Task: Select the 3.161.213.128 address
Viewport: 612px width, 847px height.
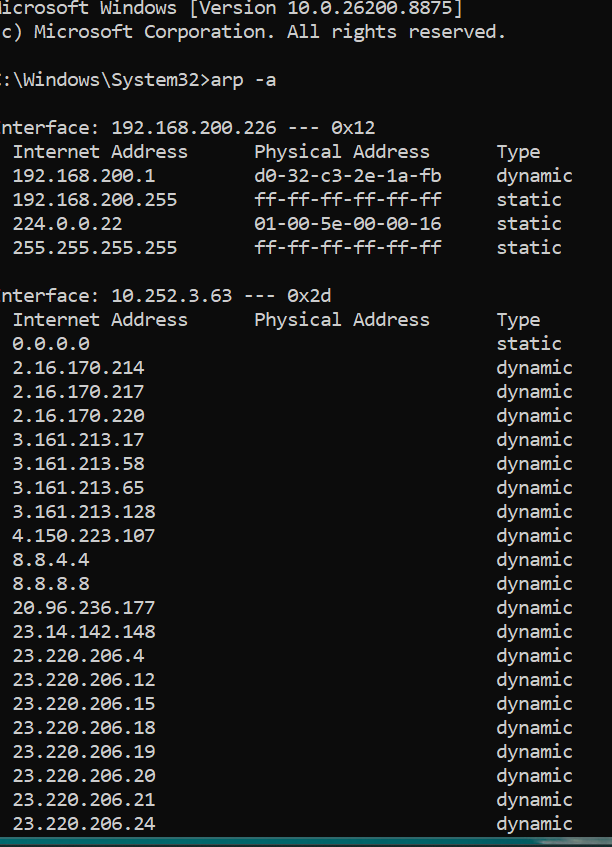Action: click(84, 512)
